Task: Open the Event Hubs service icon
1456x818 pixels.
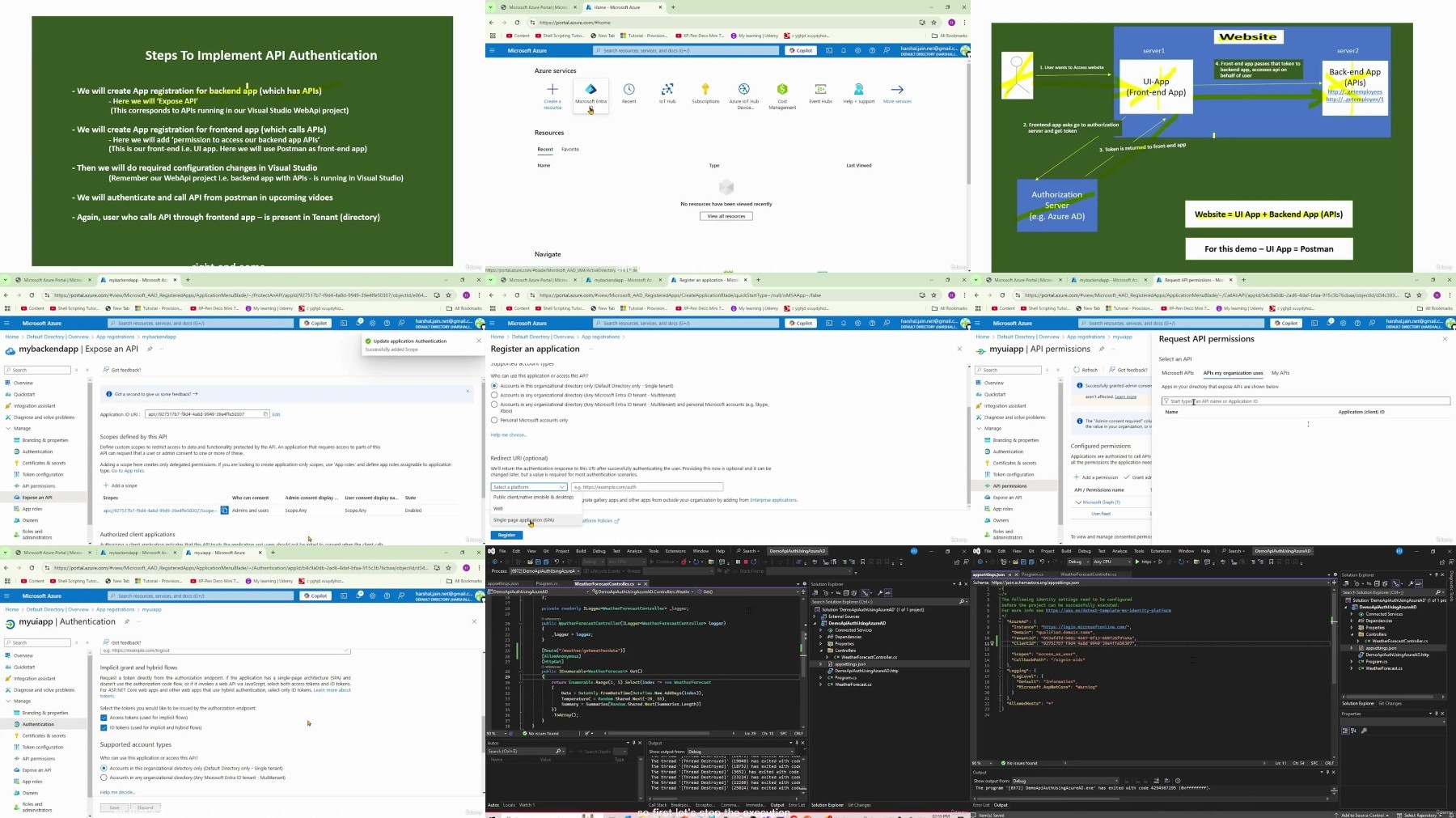Action: point(820,89)
